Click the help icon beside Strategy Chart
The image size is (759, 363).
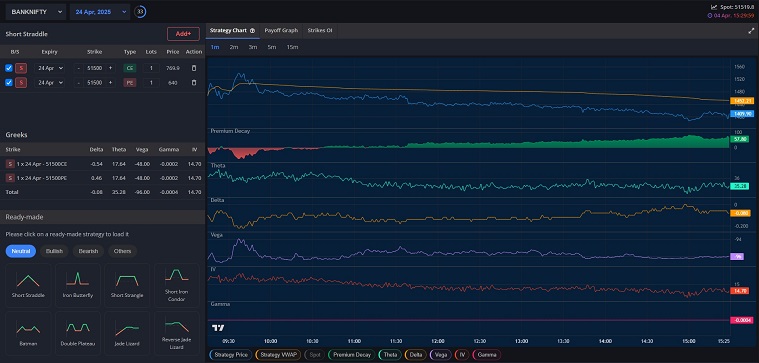252,30
